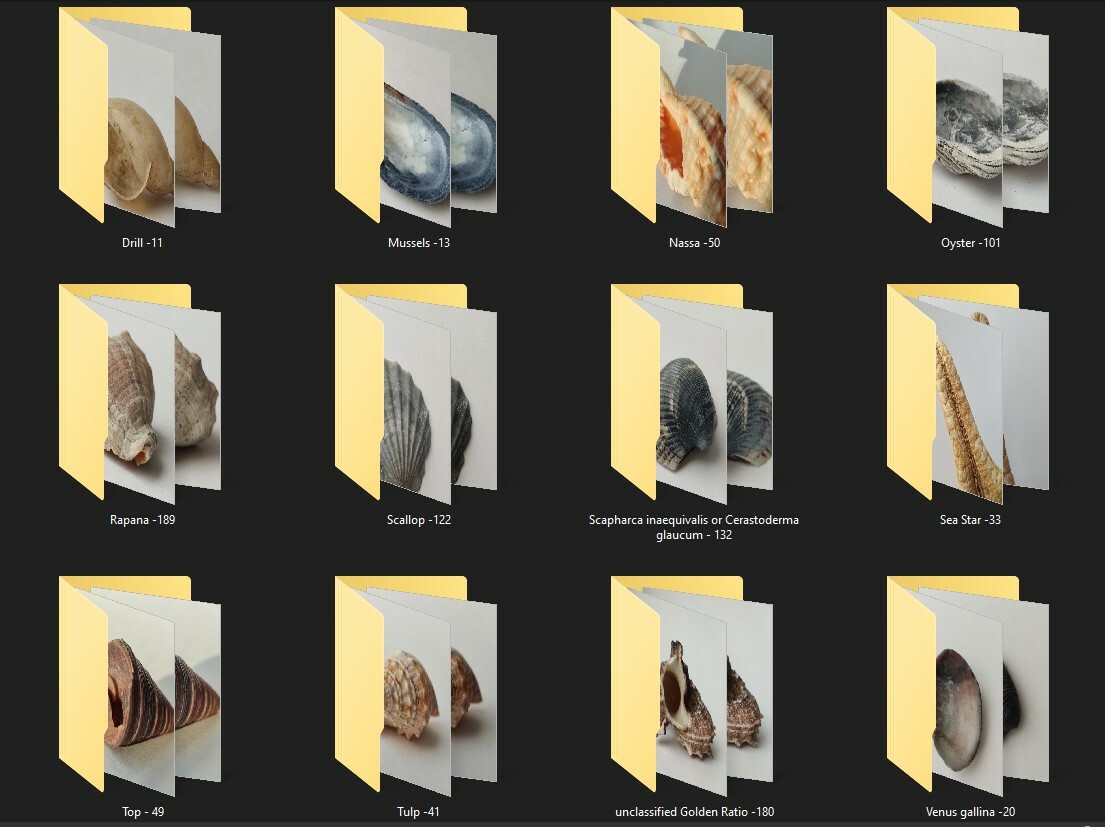Open the Scapharca inaequivalis folder

pos(690,395)
